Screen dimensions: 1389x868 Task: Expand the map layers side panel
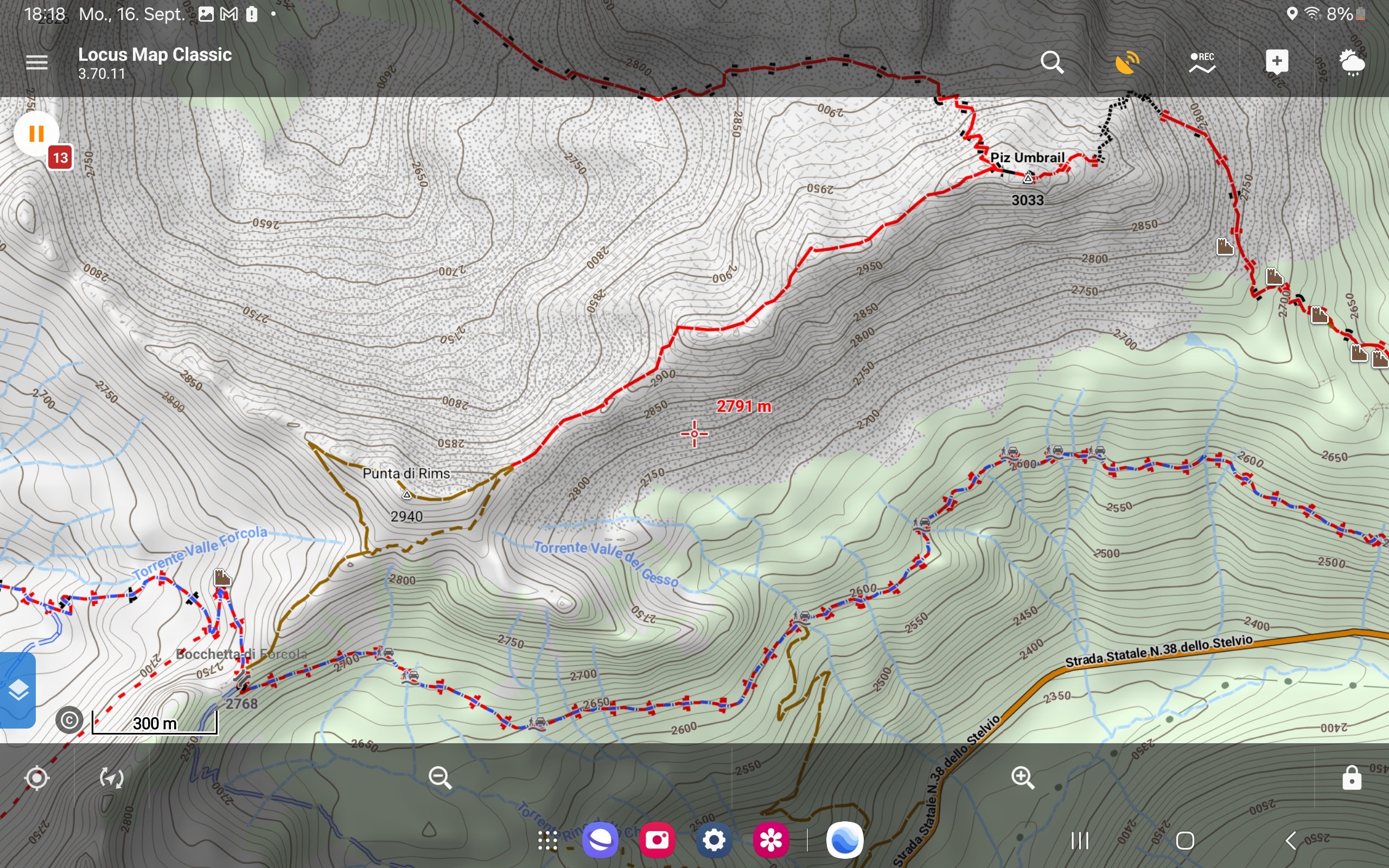(x=18, y=690)
